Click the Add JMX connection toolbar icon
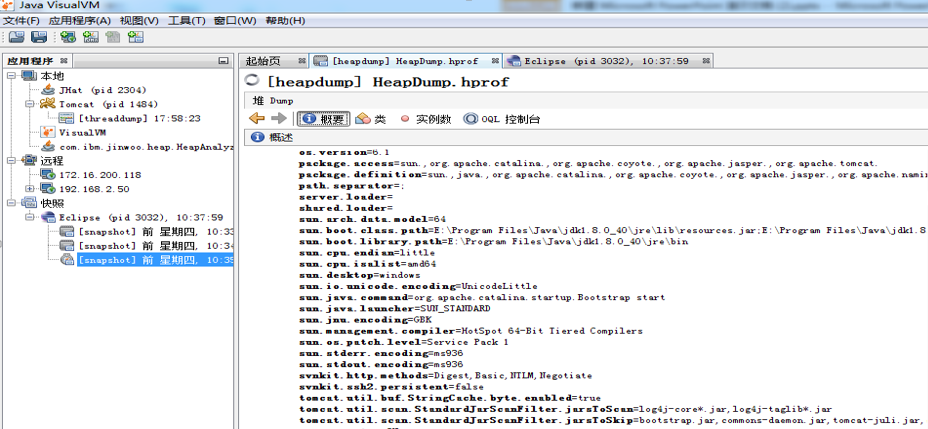This screenshot has height=429, width=928. (91, 37)
